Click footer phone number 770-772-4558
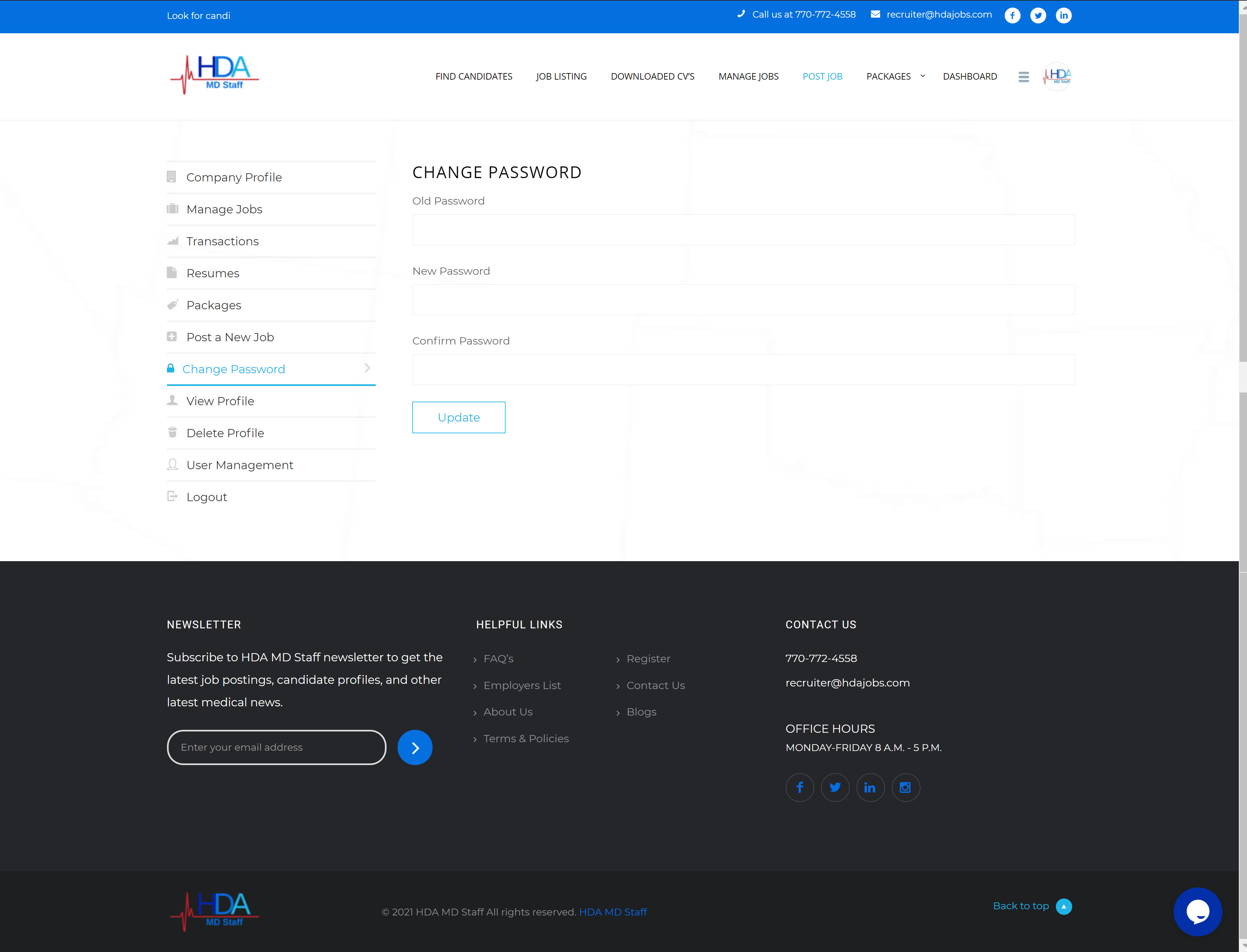This screenshot has width=1247, height=952. 821,658
